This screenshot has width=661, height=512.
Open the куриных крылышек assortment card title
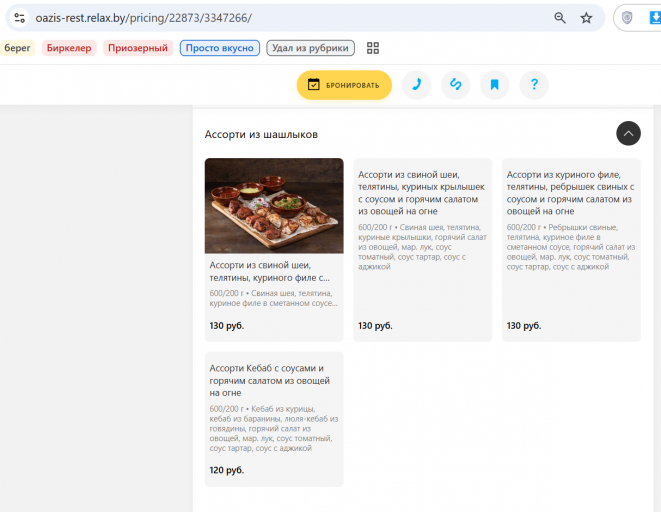[422, 193]
